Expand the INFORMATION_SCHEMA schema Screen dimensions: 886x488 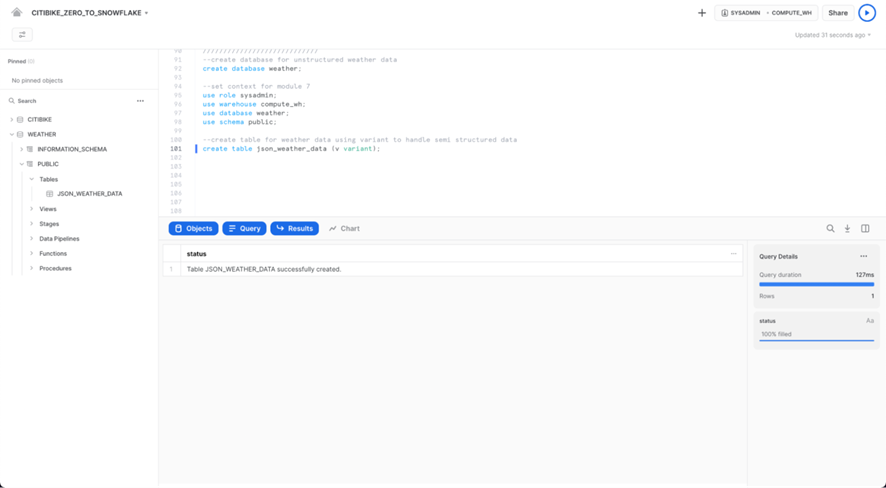[x=22, y=149]
